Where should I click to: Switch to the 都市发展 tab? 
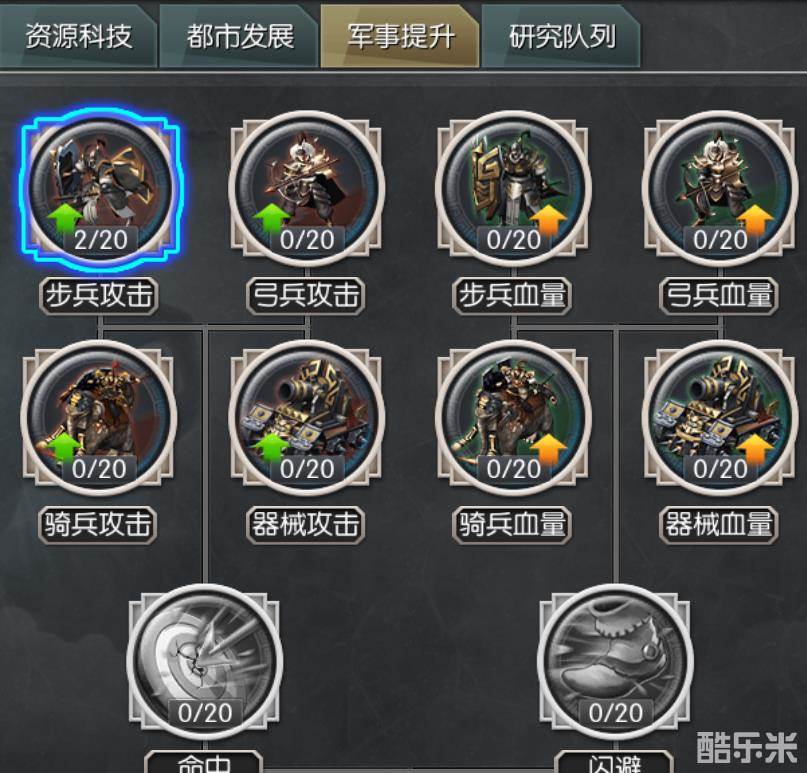(239, 36)
